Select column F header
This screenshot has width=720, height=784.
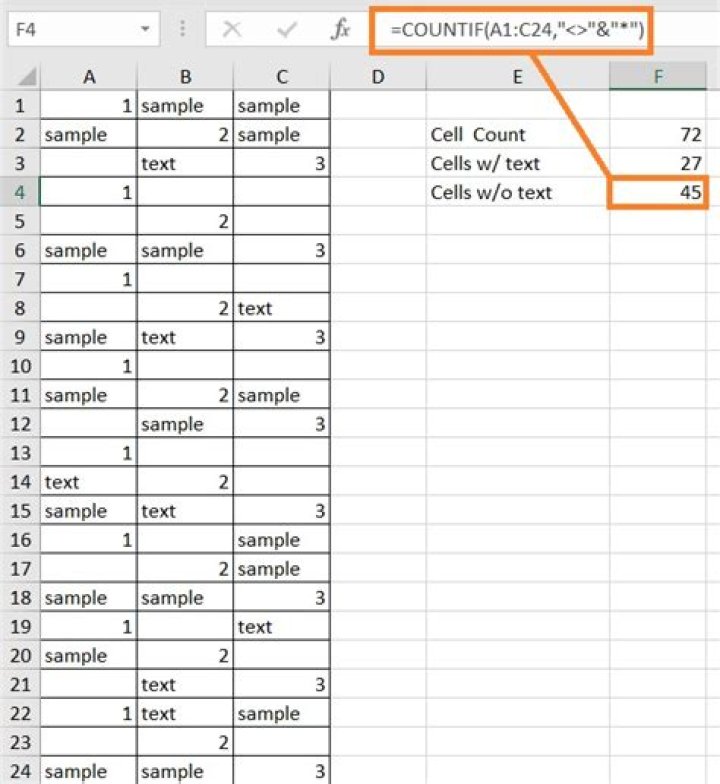(x=658, y=77)
